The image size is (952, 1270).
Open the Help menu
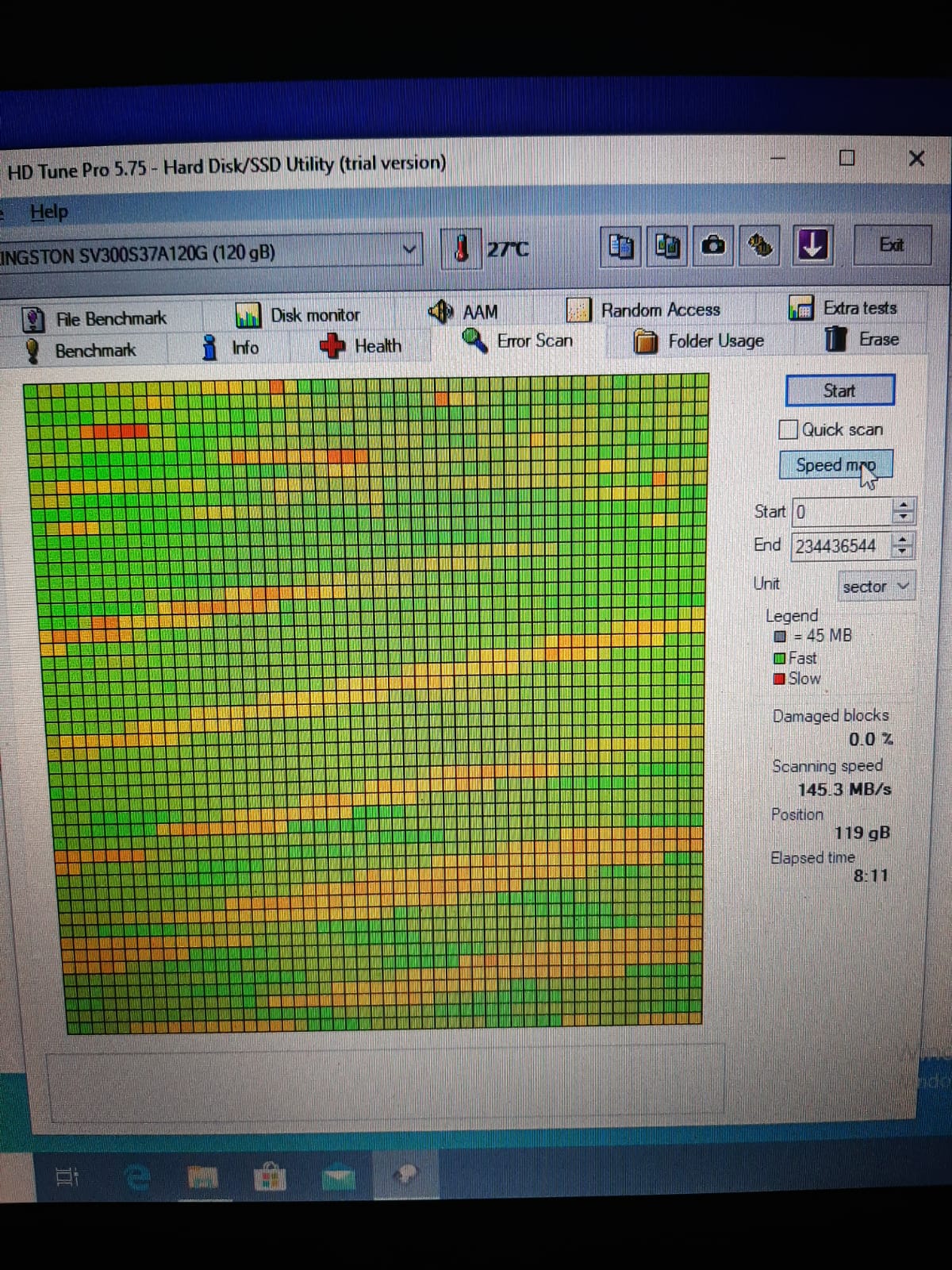click(49, 212)
